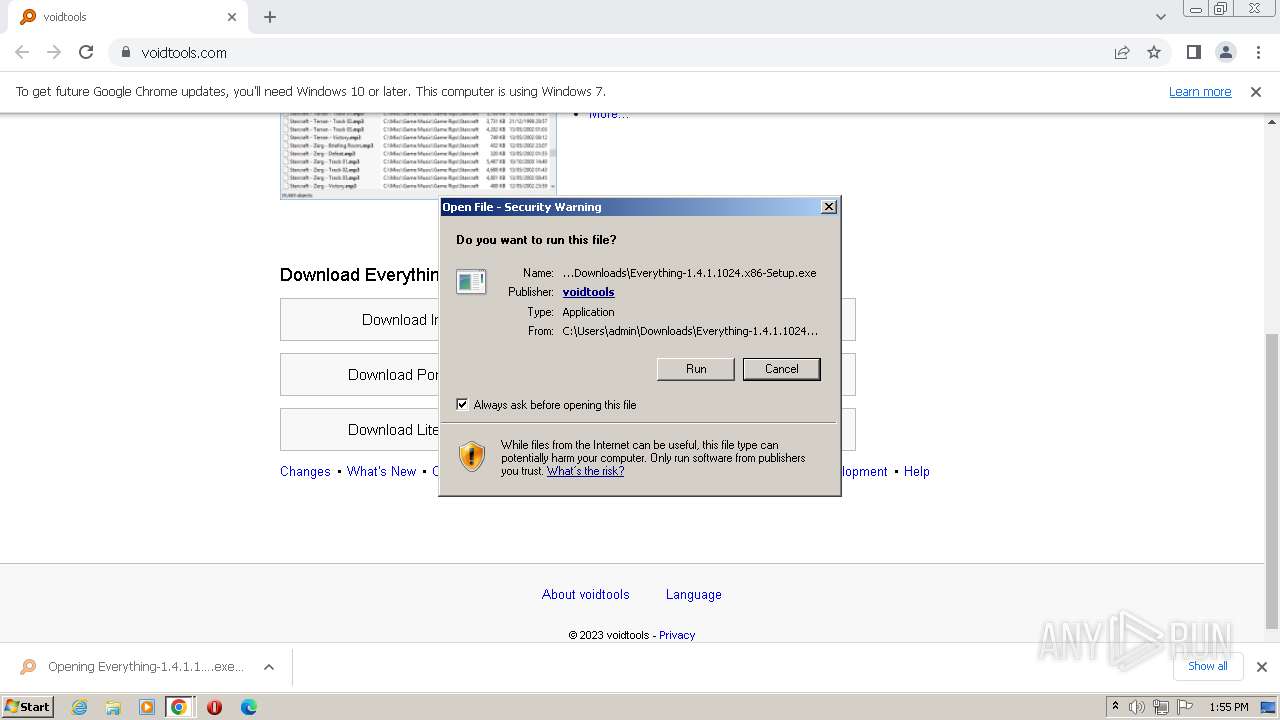Open Microsoft Edge from the taskbar

[x=249, y=707]
